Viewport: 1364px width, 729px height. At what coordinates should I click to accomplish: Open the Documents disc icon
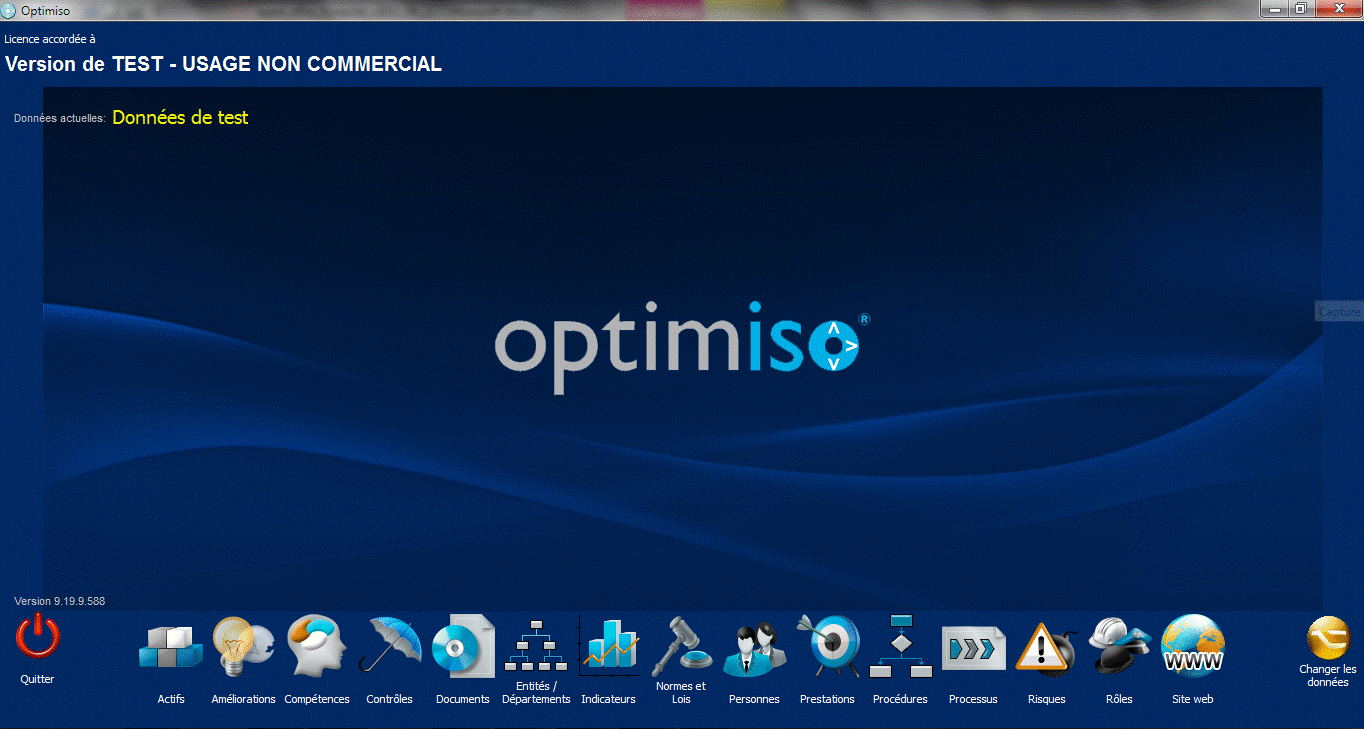463,646
